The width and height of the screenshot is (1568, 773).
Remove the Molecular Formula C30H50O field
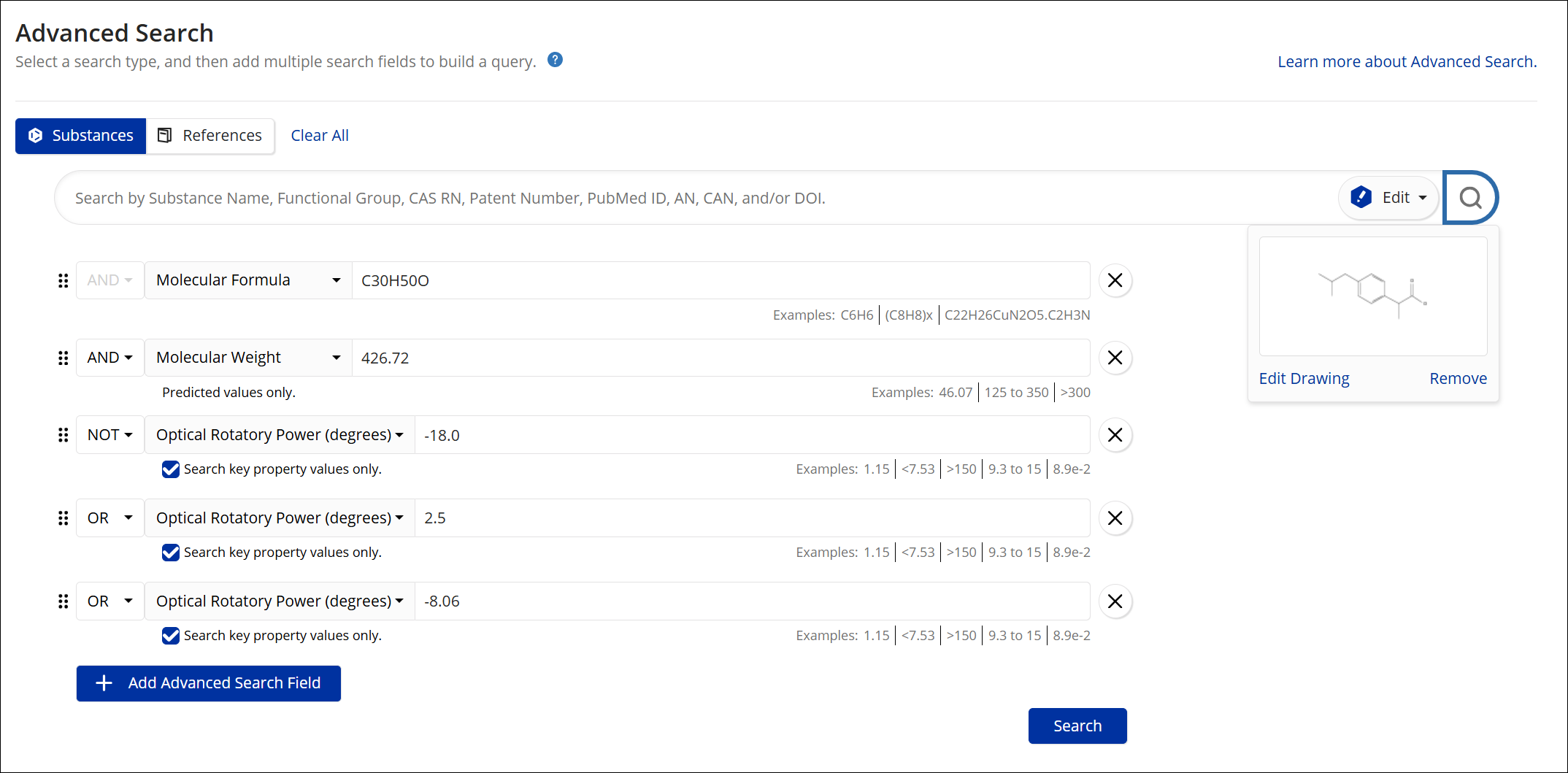(x=1115, y=280)
